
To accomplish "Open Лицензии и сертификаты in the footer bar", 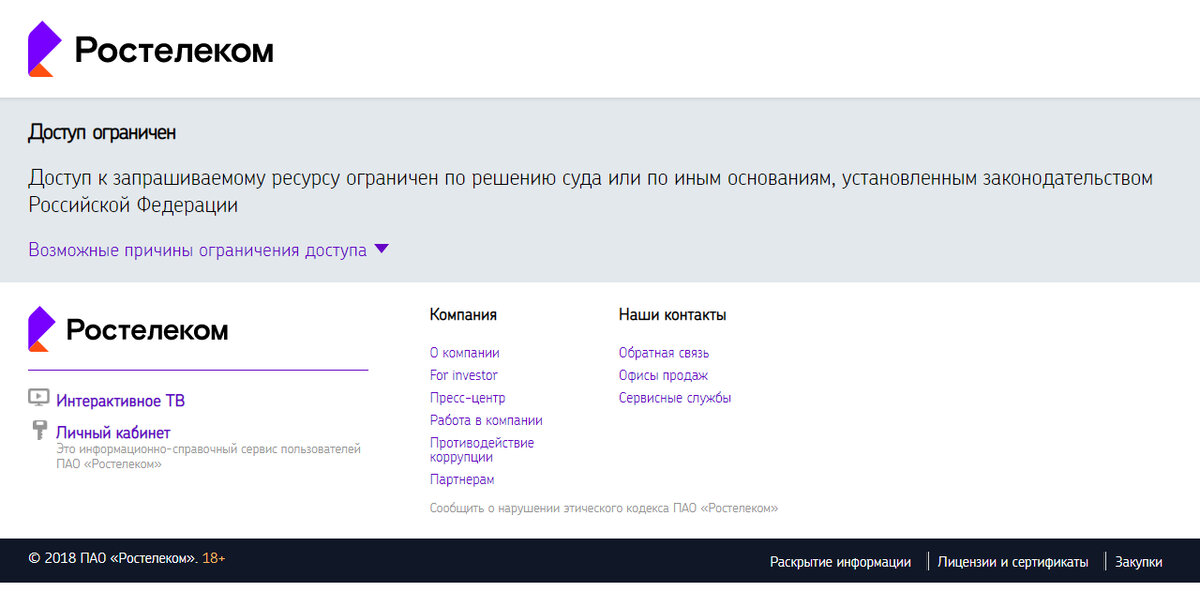I will click(1013, 562).
